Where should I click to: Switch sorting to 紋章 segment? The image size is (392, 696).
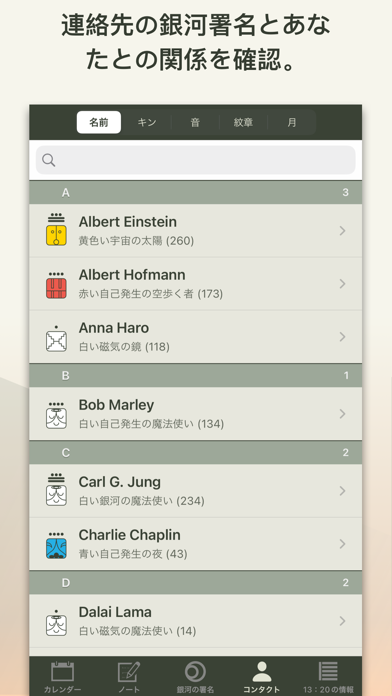(x=243, y=123)
